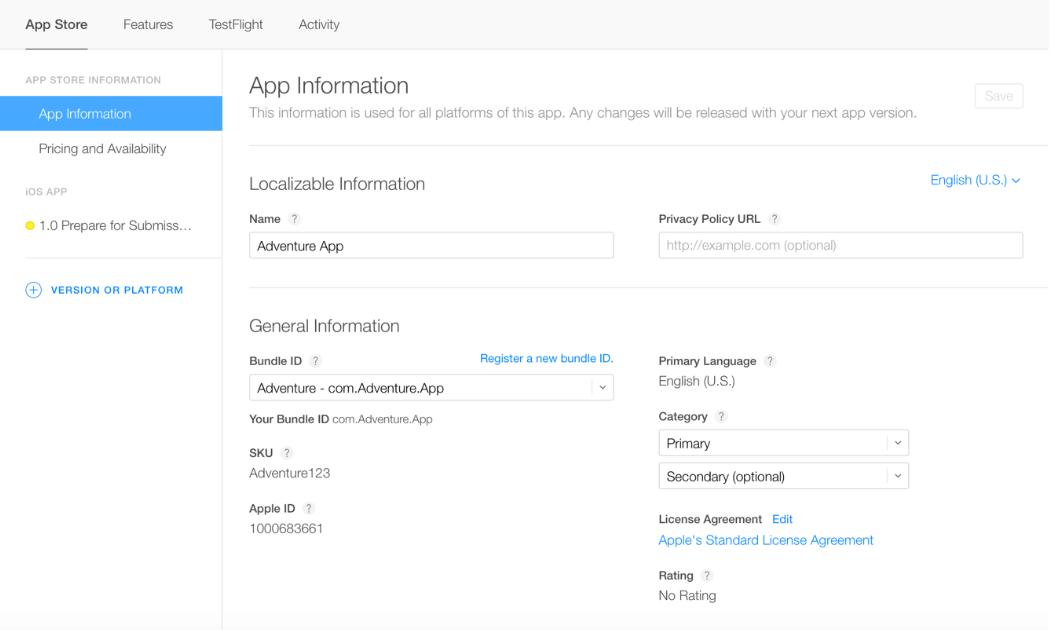The width and height of the screenshot is (1053, 630).
Task: Click the help icon next to Privacy Policy URL
Action: 775,219
